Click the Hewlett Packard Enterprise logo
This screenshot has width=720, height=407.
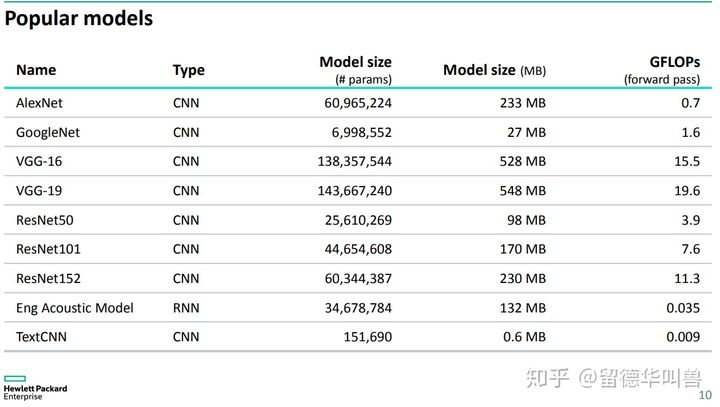pyautogui.click(x=35, y=389)
